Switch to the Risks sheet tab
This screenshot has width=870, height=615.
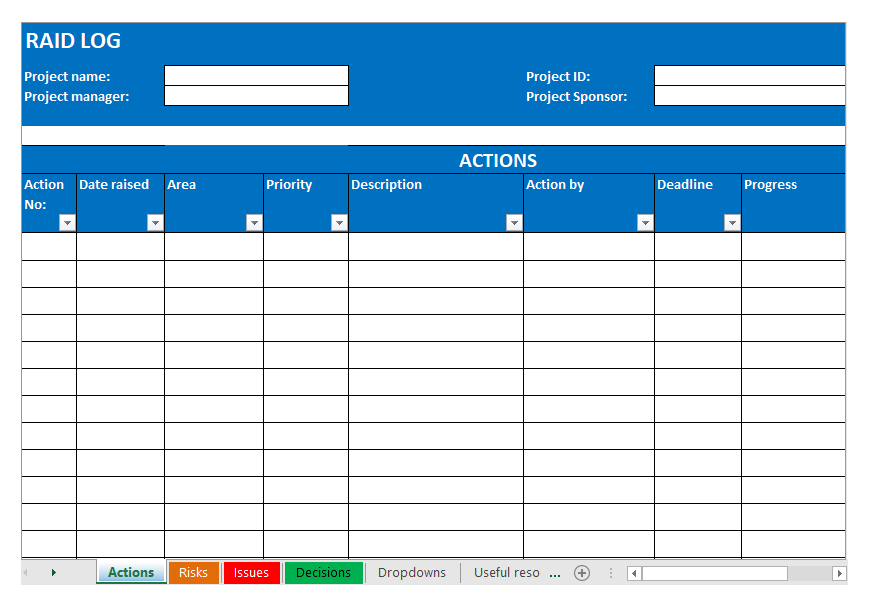[193, 573]
